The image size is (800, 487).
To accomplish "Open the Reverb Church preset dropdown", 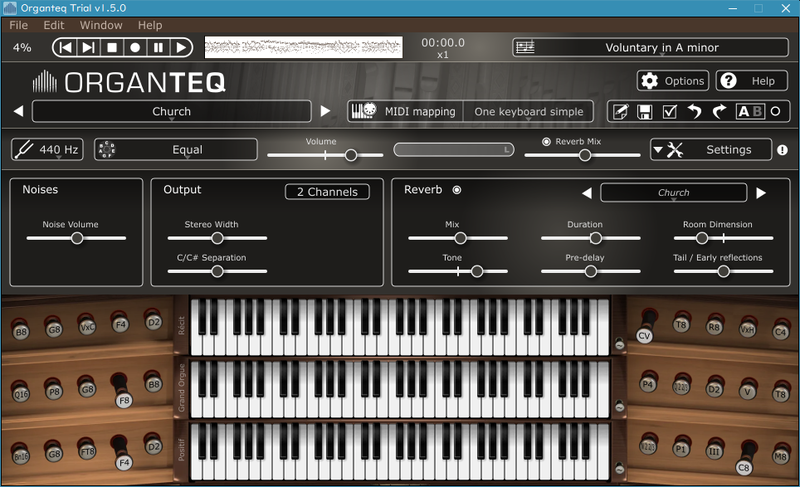I will pos(673,193).
